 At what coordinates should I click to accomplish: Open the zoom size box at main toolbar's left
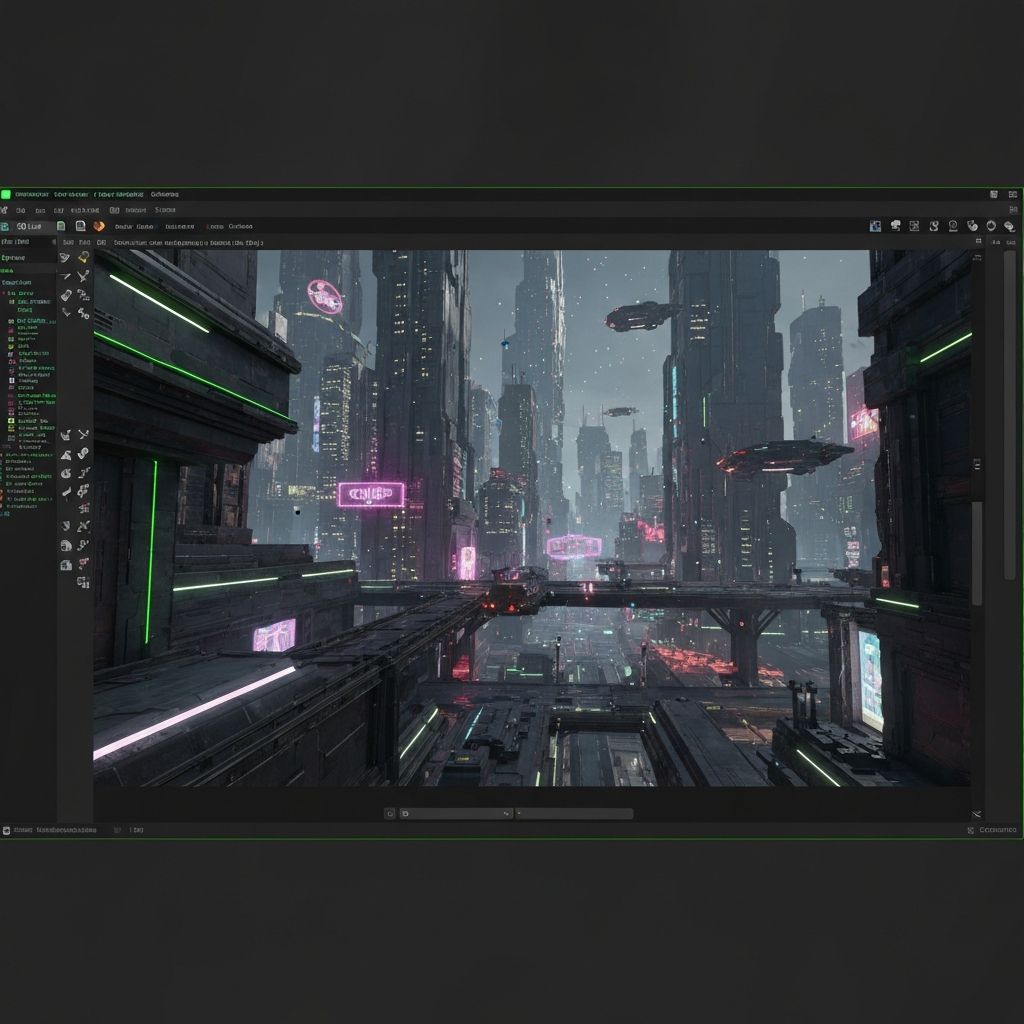(x=28, y=226)
